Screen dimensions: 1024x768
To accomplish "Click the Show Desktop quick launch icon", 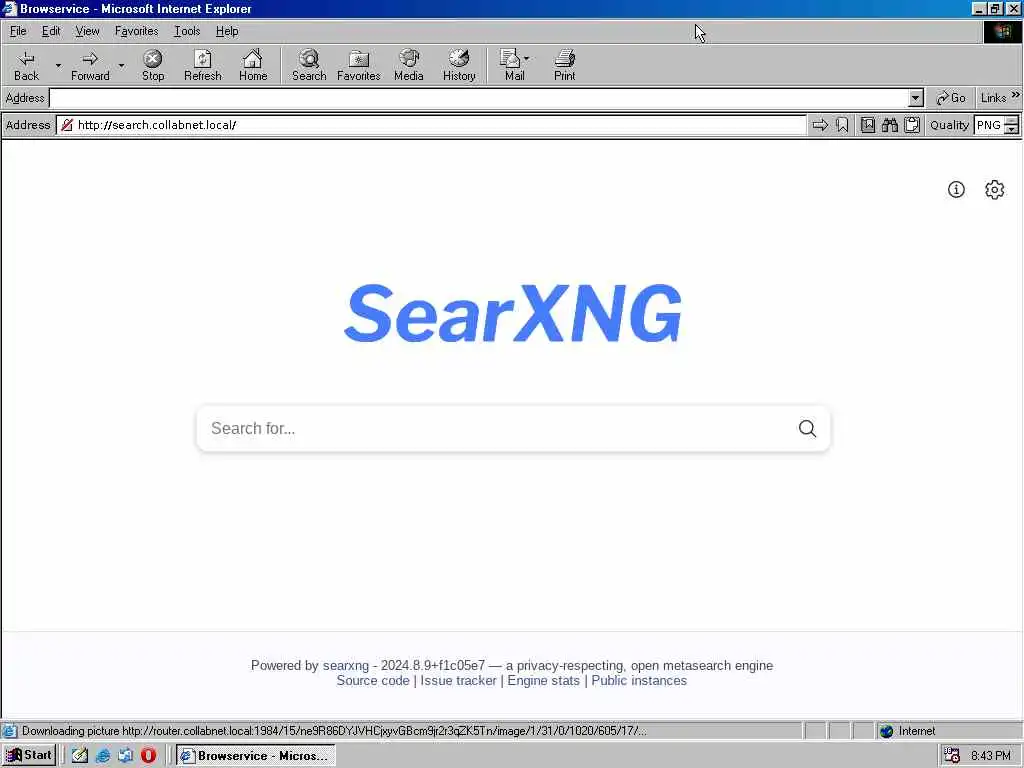I will tap(80, 756).
